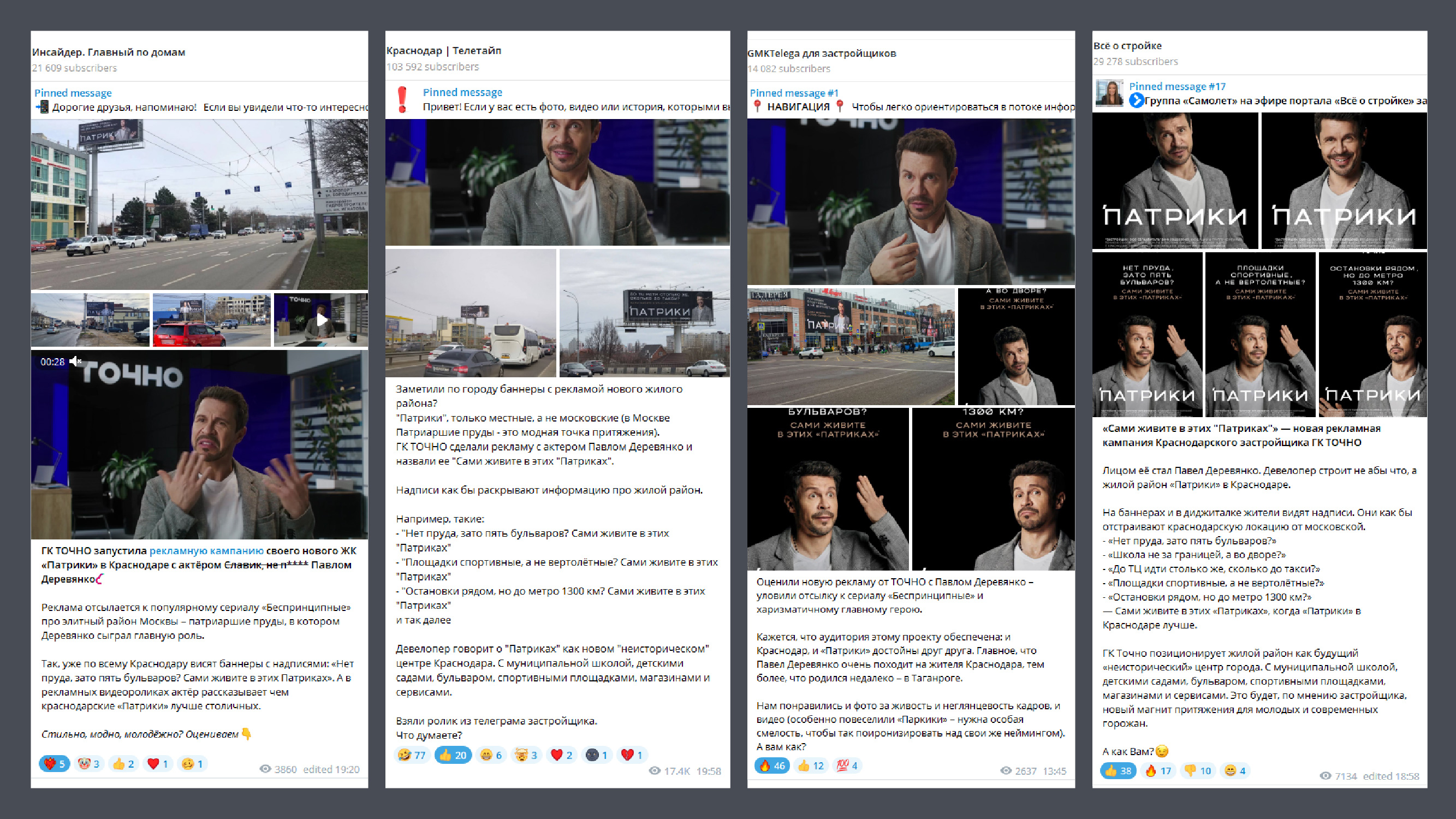Click the grin reaction with 6
This screenshot has width=1456, height=819.
pos(491,755)
